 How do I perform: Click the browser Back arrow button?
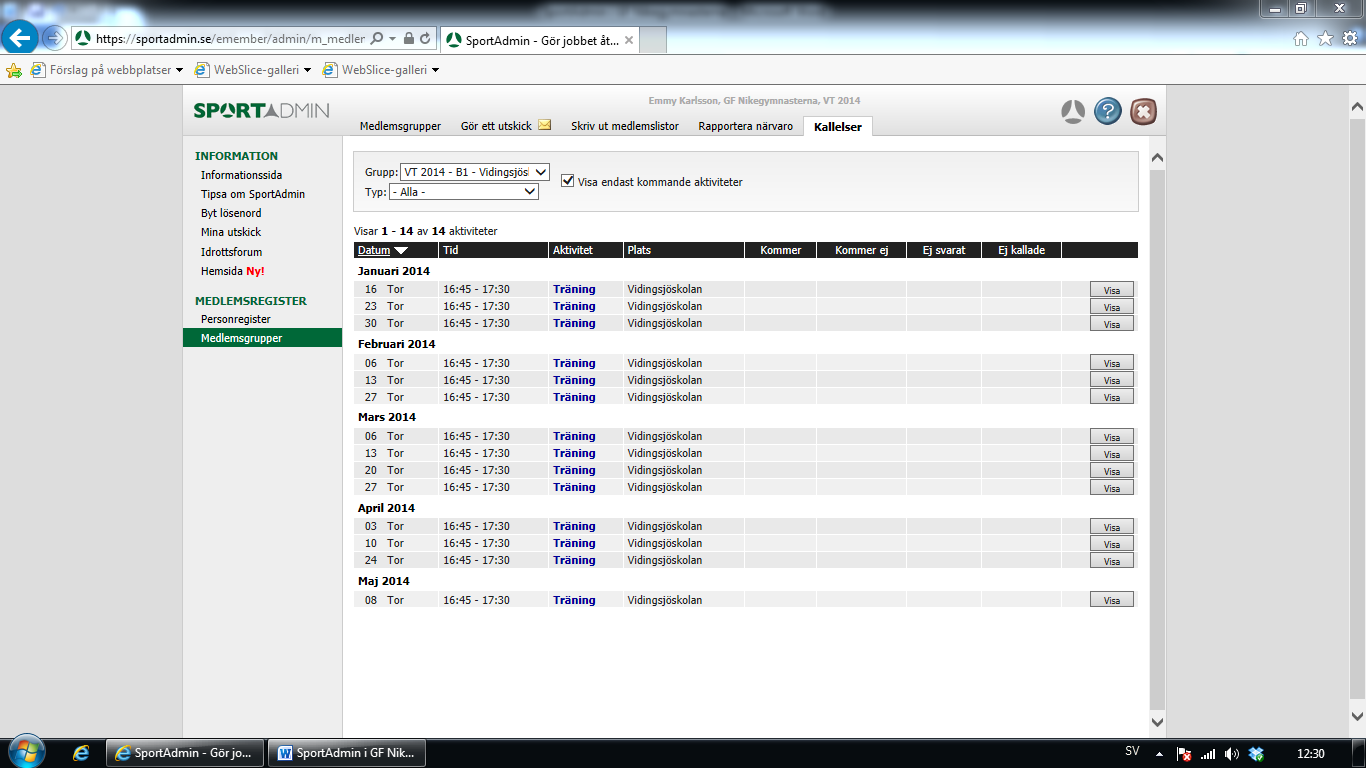click(21, 38)
